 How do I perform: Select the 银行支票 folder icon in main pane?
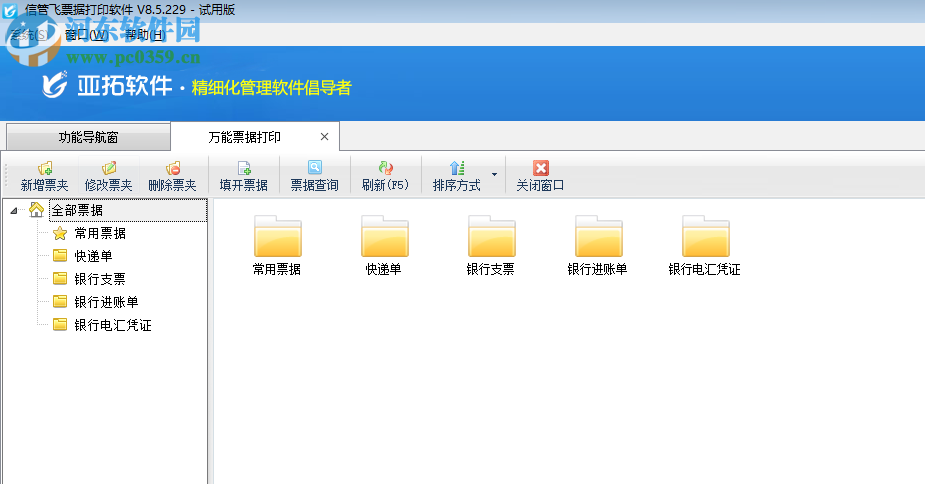491,237
